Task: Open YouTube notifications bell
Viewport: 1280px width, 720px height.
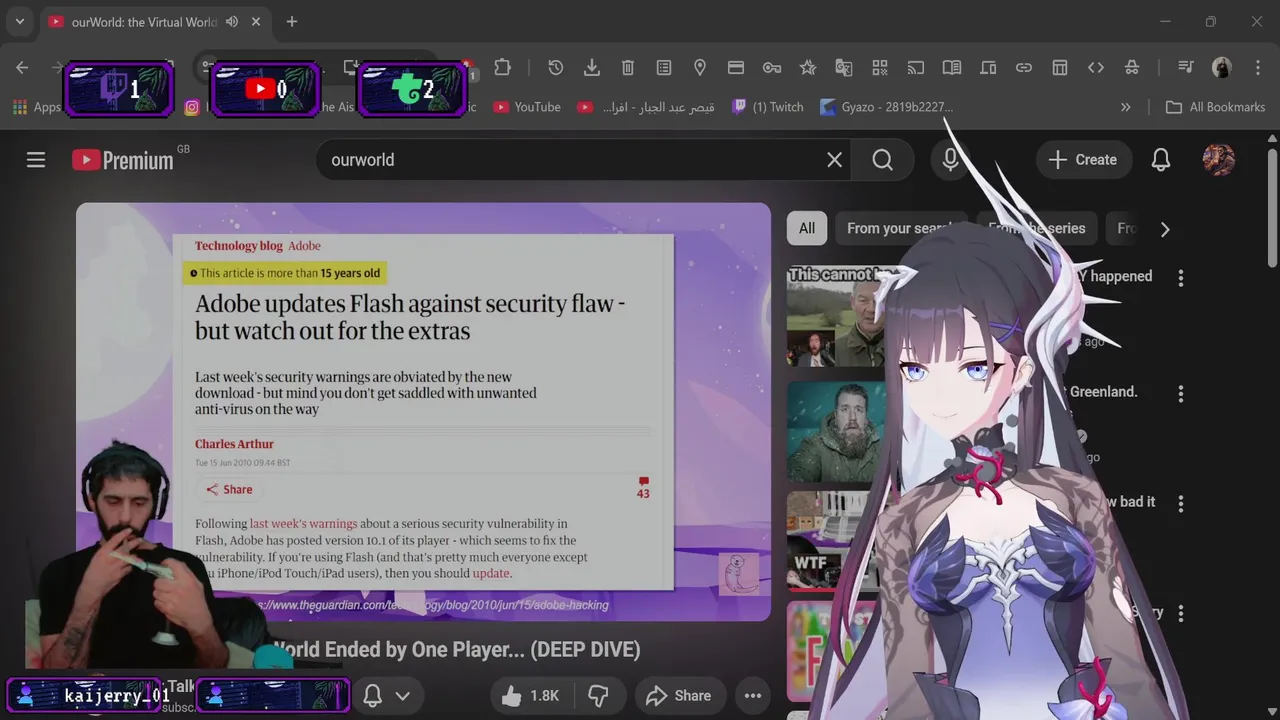Action: [1161, 160]
